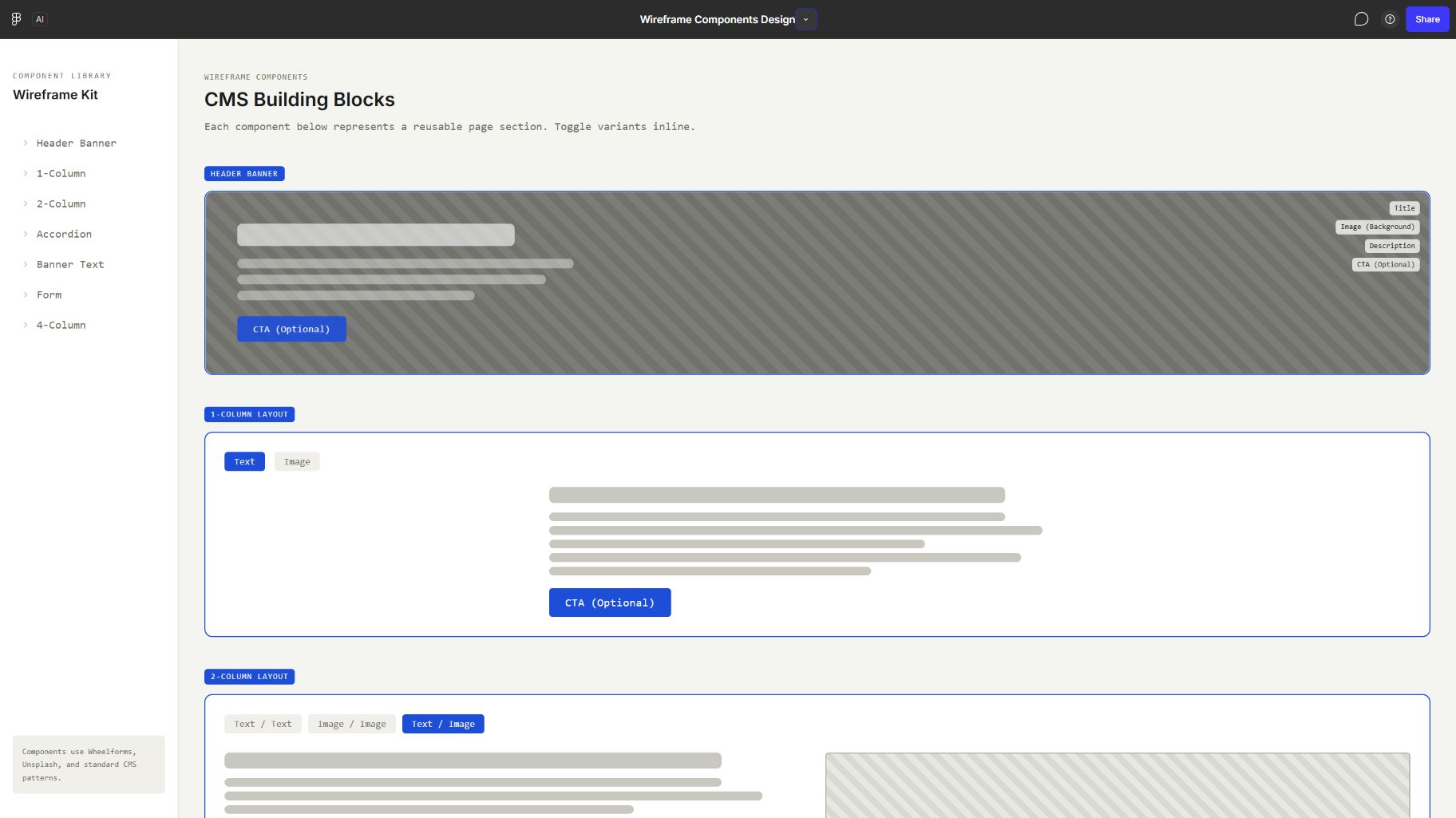The width and height of the screenshot is (1456, 818).
Task: Choose Text / Image variant
Action: 443,724
